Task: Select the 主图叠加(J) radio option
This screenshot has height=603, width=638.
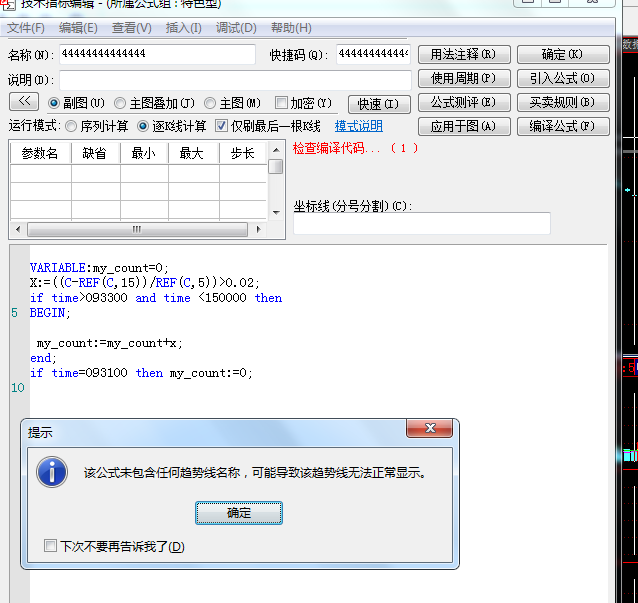Action: coord(120,103)
